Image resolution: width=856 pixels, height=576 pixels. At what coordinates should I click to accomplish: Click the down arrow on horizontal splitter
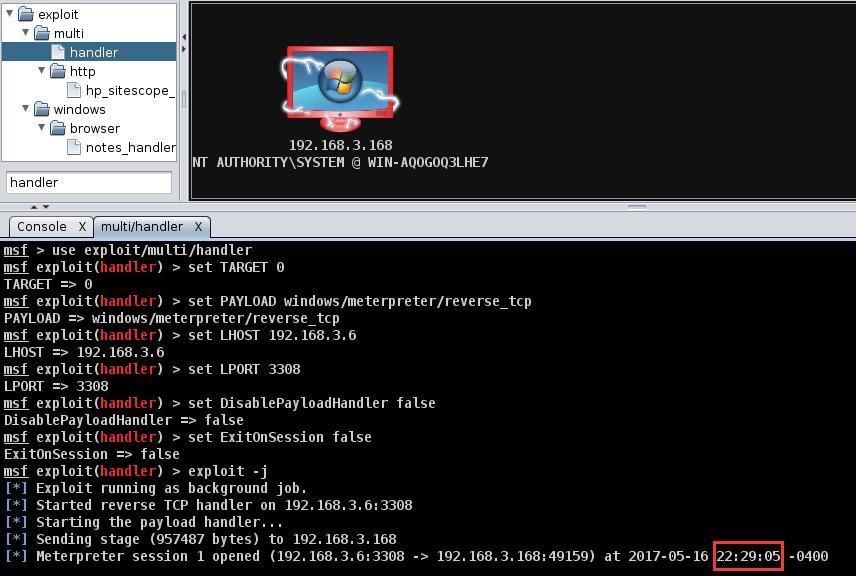pos(46,207)
